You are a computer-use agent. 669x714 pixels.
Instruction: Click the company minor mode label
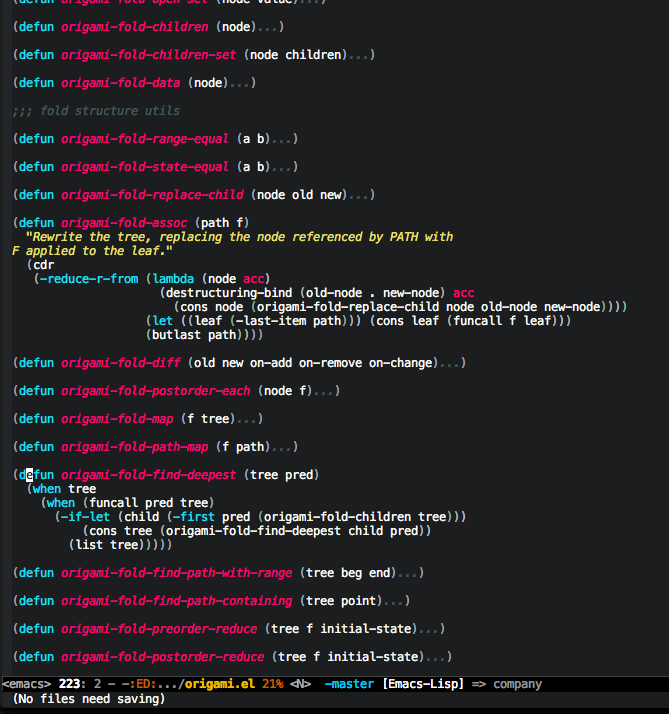517,684
